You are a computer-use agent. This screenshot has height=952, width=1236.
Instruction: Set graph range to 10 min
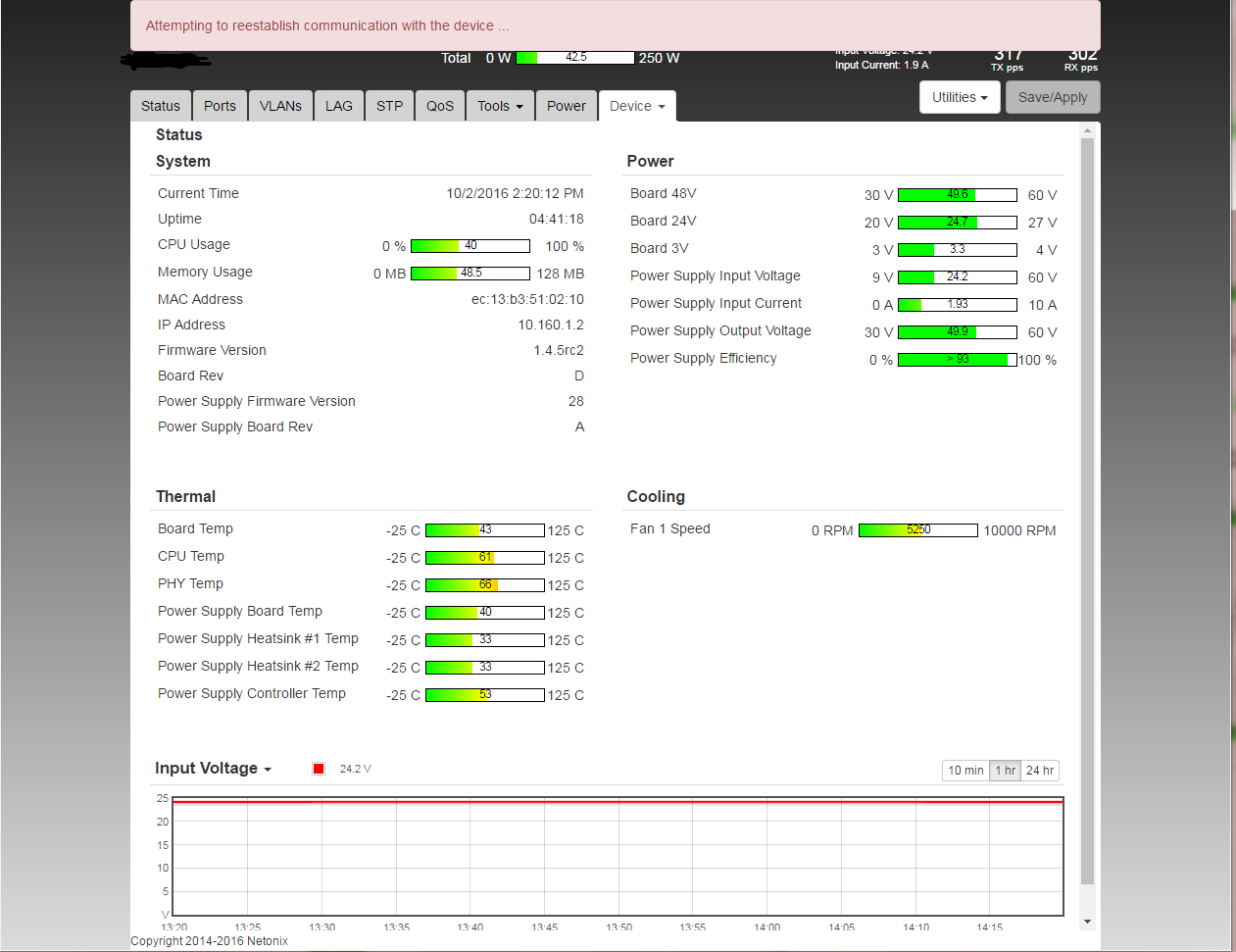click(x=965, y=771)
